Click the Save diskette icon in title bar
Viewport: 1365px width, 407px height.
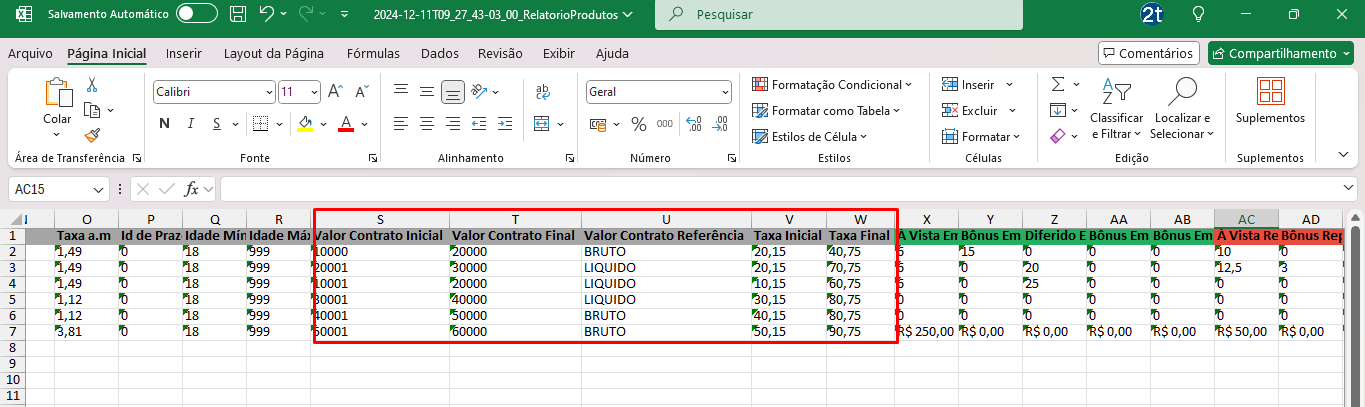(237, 15)
